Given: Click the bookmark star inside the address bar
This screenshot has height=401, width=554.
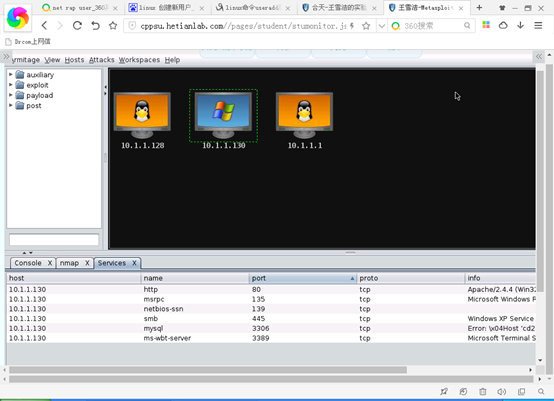Looking at the screenshot, I should pyautogui.click(x=366, y=26).
